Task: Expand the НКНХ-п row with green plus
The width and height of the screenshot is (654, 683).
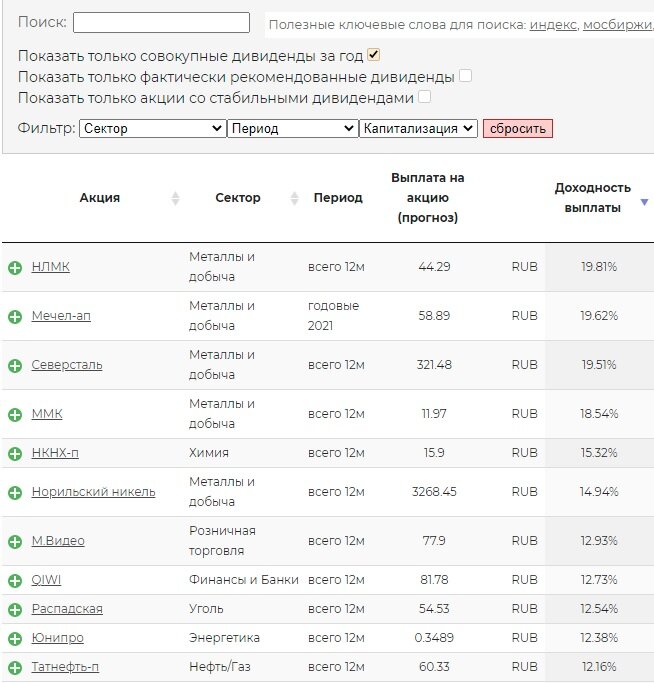Action: (x=15, y=453)
